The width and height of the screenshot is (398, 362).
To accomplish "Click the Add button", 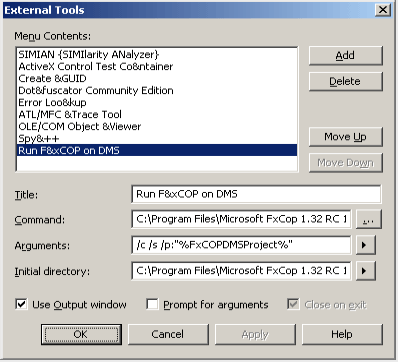I will click(x=345, y=55).
